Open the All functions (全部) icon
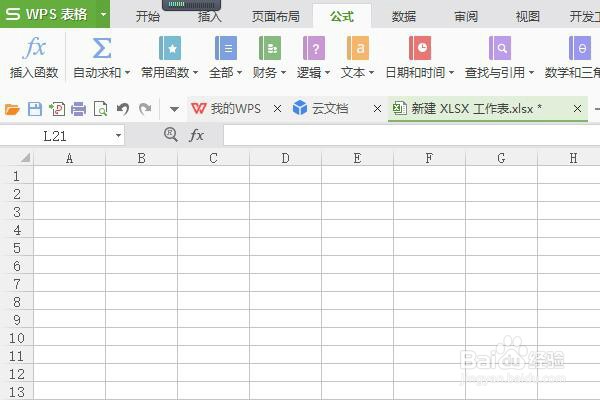This screenshot has height=400, width=600. (x=226, y=48)
